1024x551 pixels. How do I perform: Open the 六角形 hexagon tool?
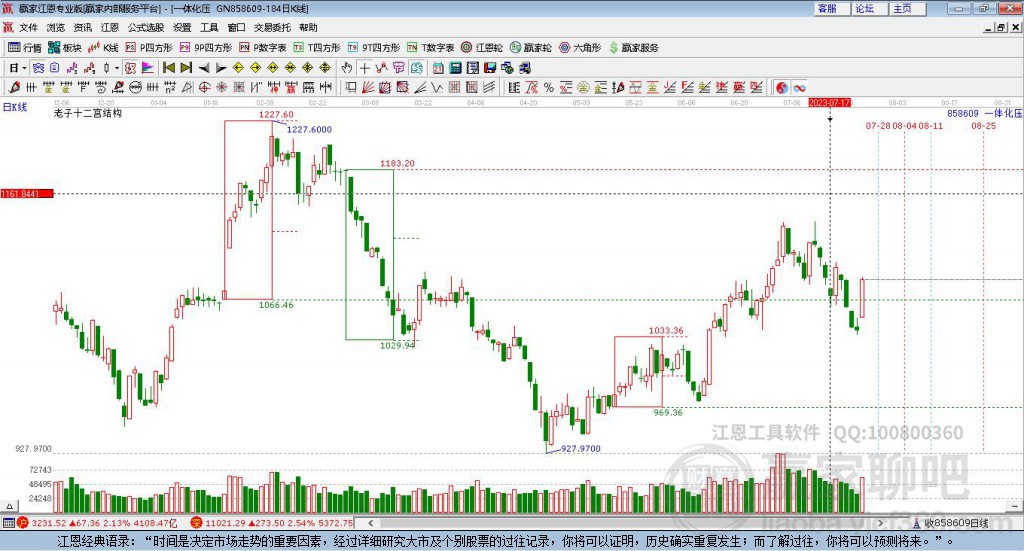(580, 48)
